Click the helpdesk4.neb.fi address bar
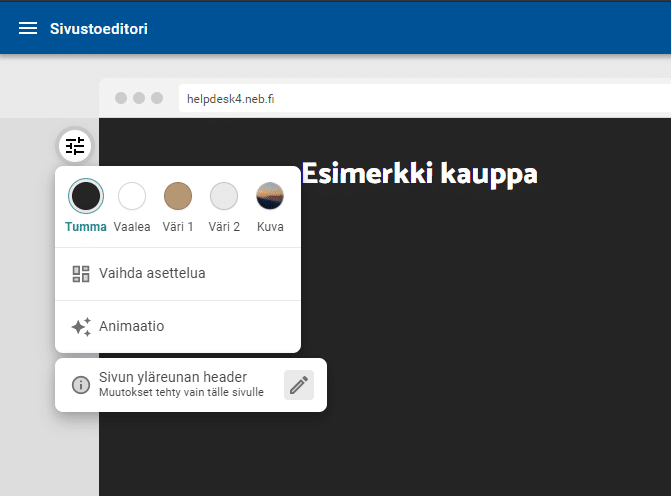 coord(400,98)
